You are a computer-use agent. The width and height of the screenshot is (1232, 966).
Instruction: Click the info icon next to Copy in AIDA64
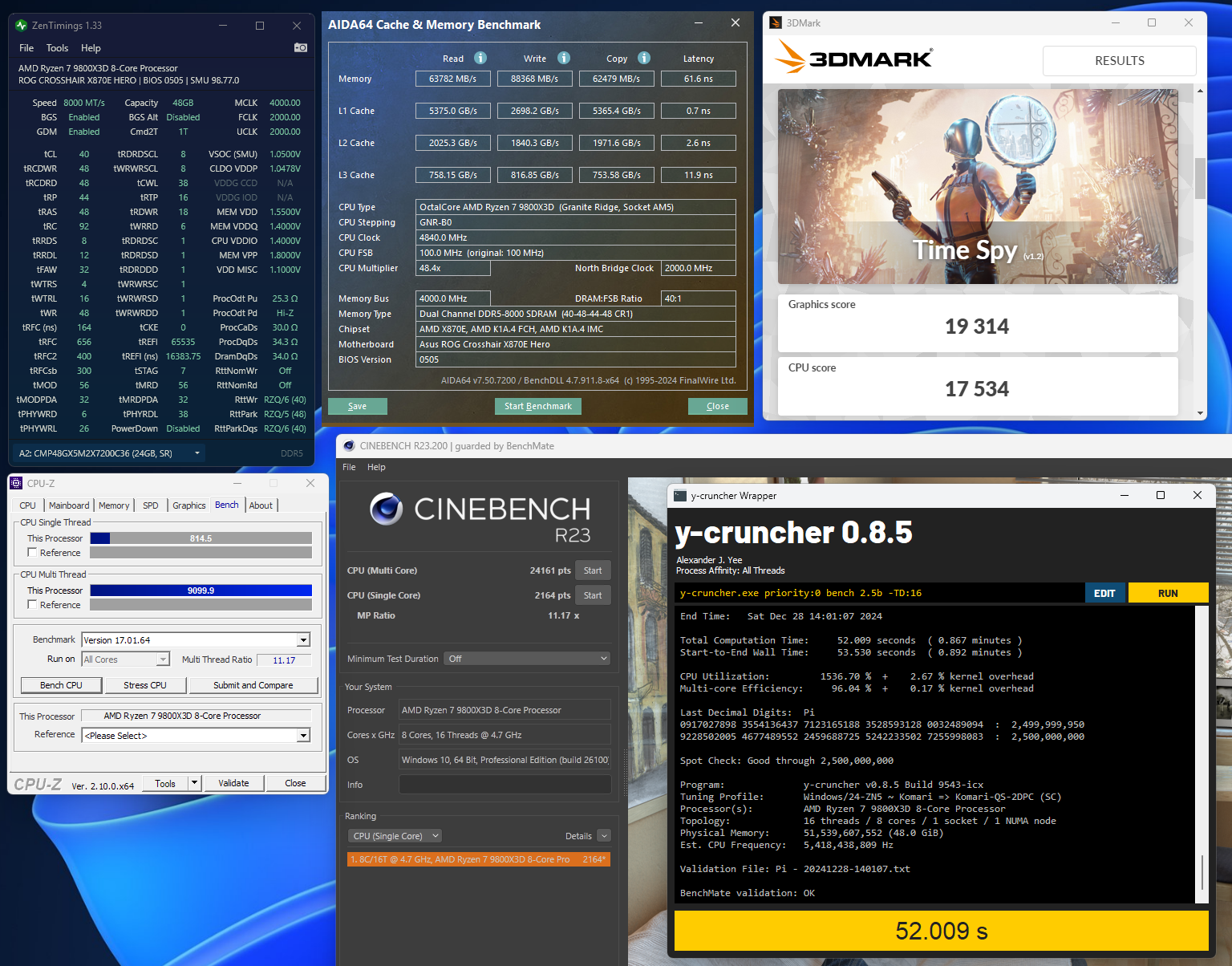point(644,58)
